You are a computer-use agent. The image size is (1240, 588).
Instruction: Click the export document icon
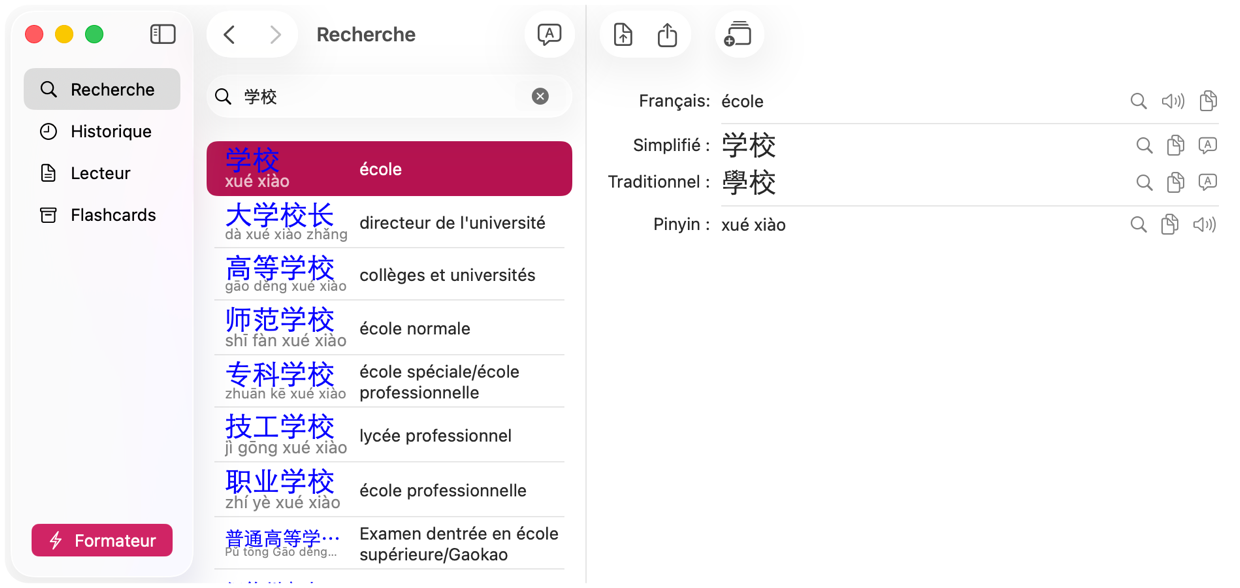[x=623, y=35]
